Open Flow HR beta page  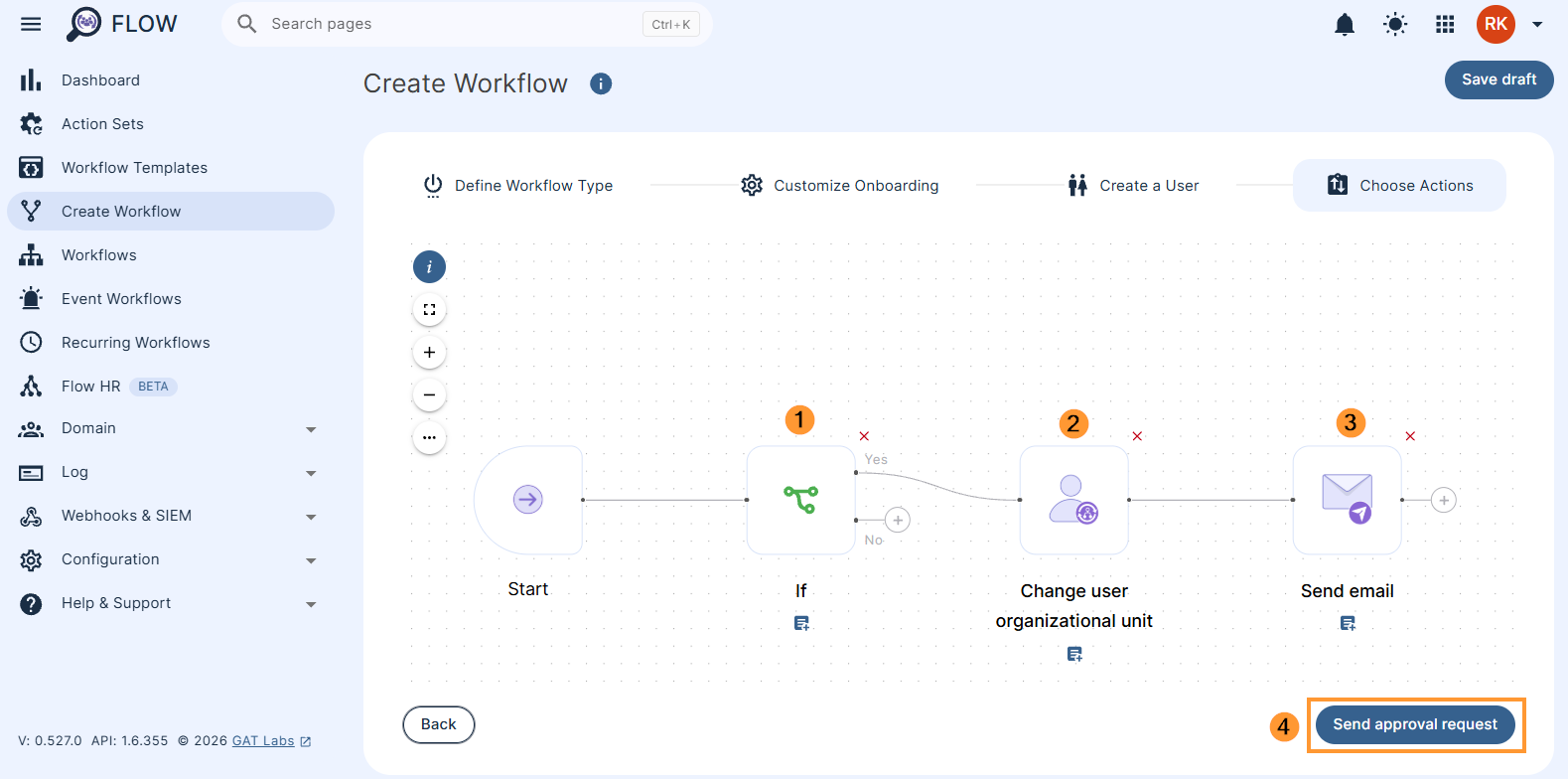171,387
